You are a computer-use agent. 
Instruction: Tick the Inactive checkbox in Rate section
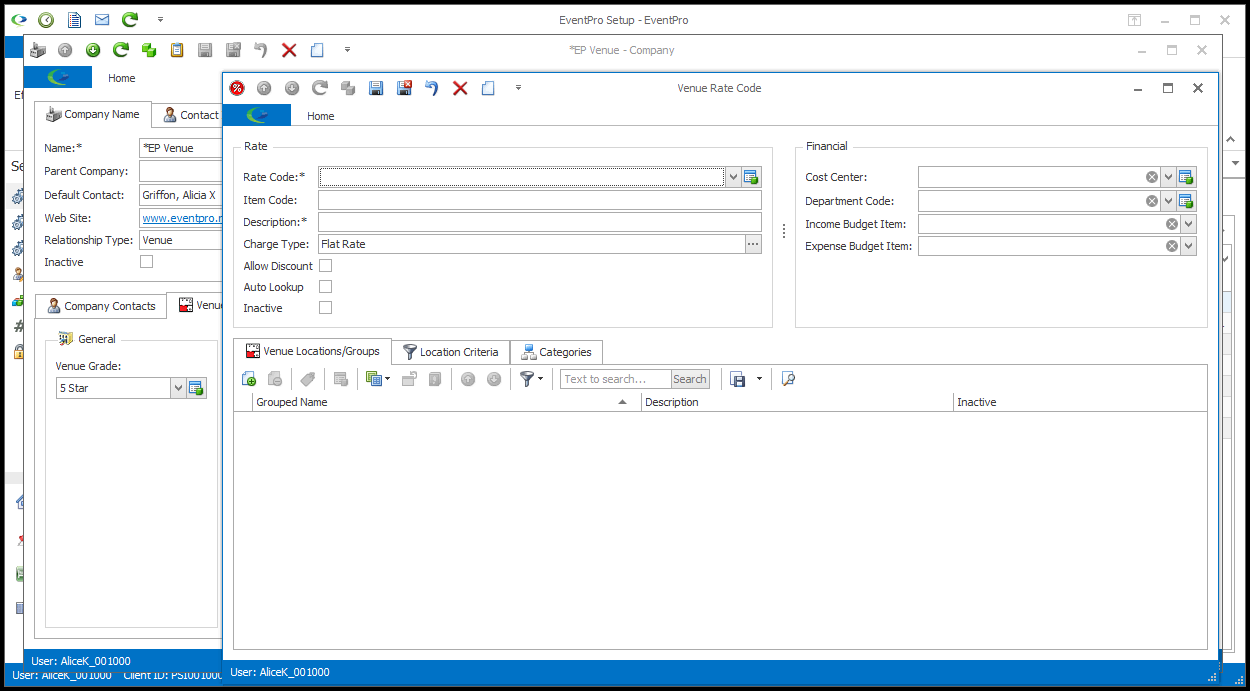pyautogui.click(x=325, y=308)
